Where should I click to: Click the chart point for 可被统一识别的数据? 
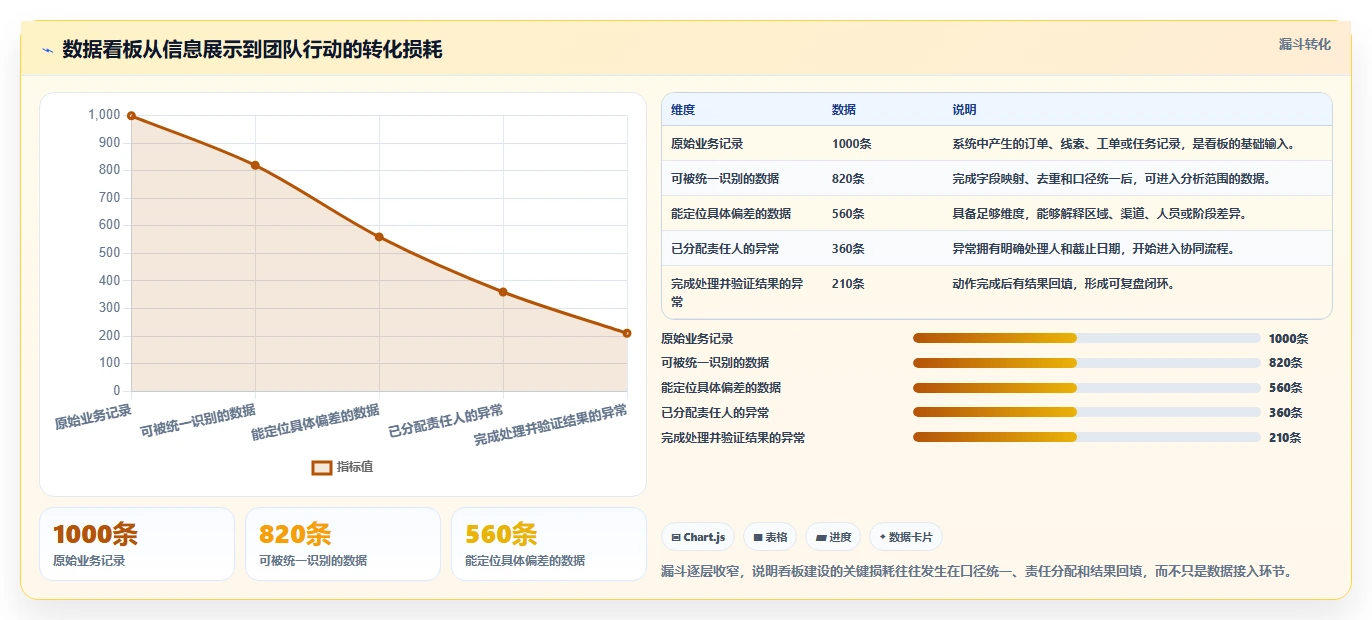[x=255, y=165]
